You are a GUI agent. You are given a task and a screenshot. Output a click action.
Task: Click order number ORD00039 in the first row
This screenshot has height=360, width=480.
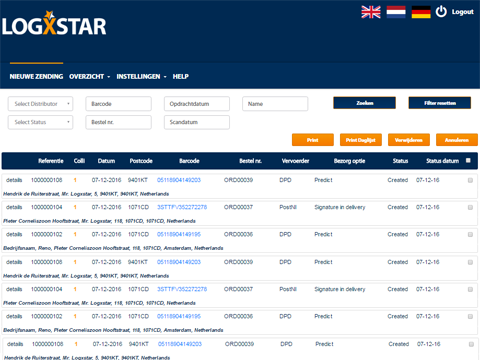pos(238,180)
